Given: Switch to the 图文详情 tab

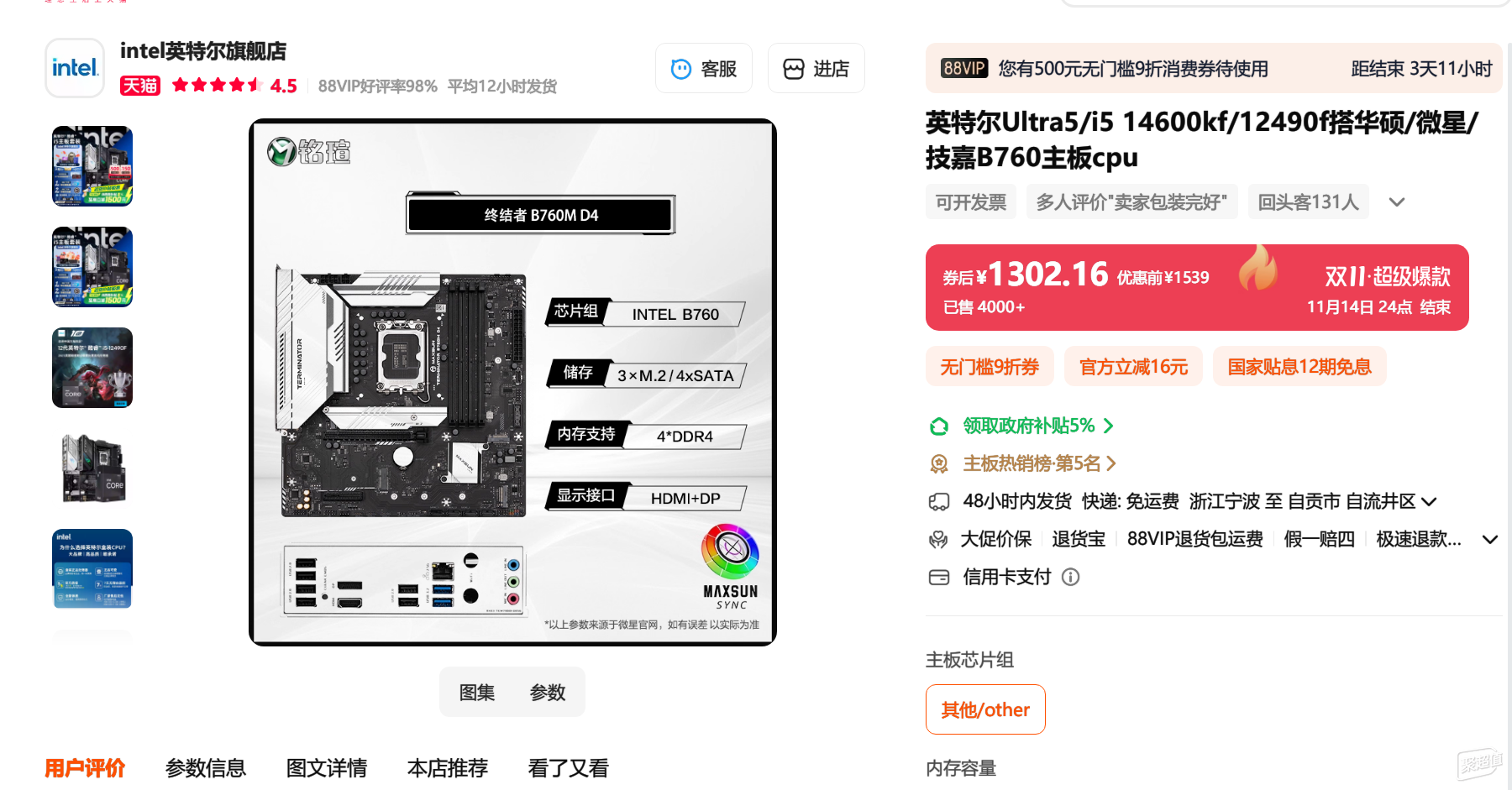Looking at the screenshot, I should pyautogui.click(x=327, y=768).
